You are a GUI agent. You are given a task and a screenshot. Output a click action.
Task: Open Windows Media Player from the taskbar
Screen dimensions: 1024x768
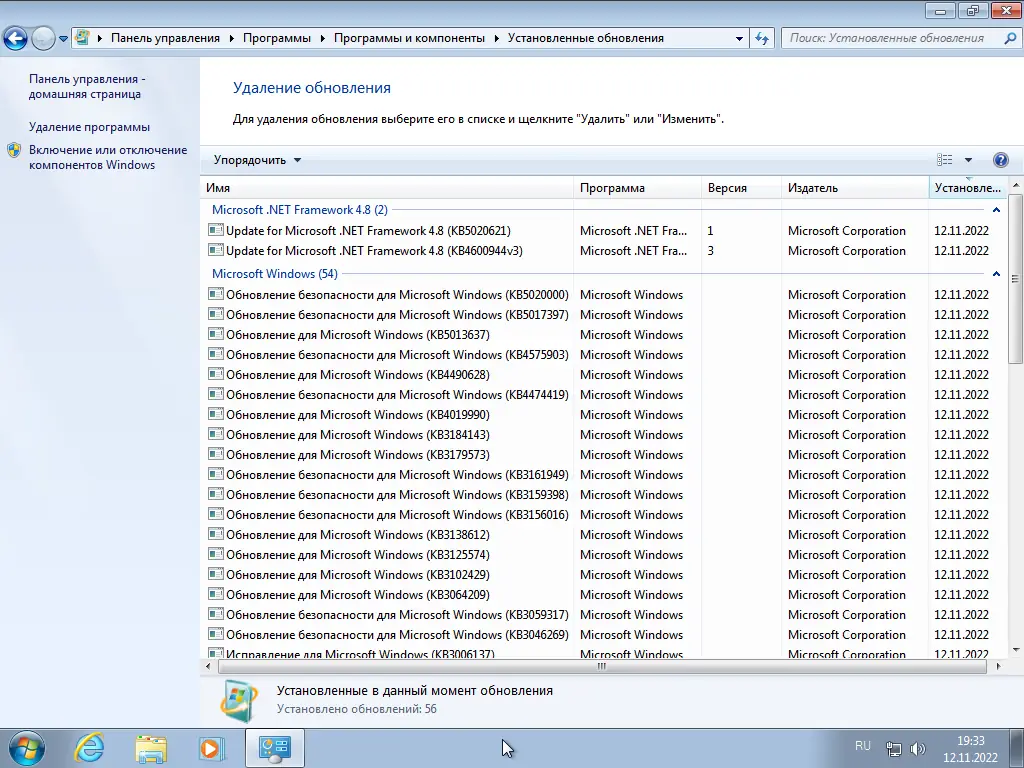tap(212, 748)
